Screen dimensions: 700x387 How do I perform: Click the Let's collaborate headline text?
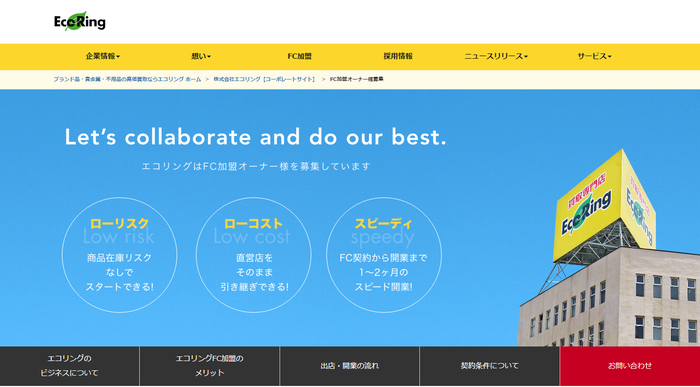coord(255,137)
